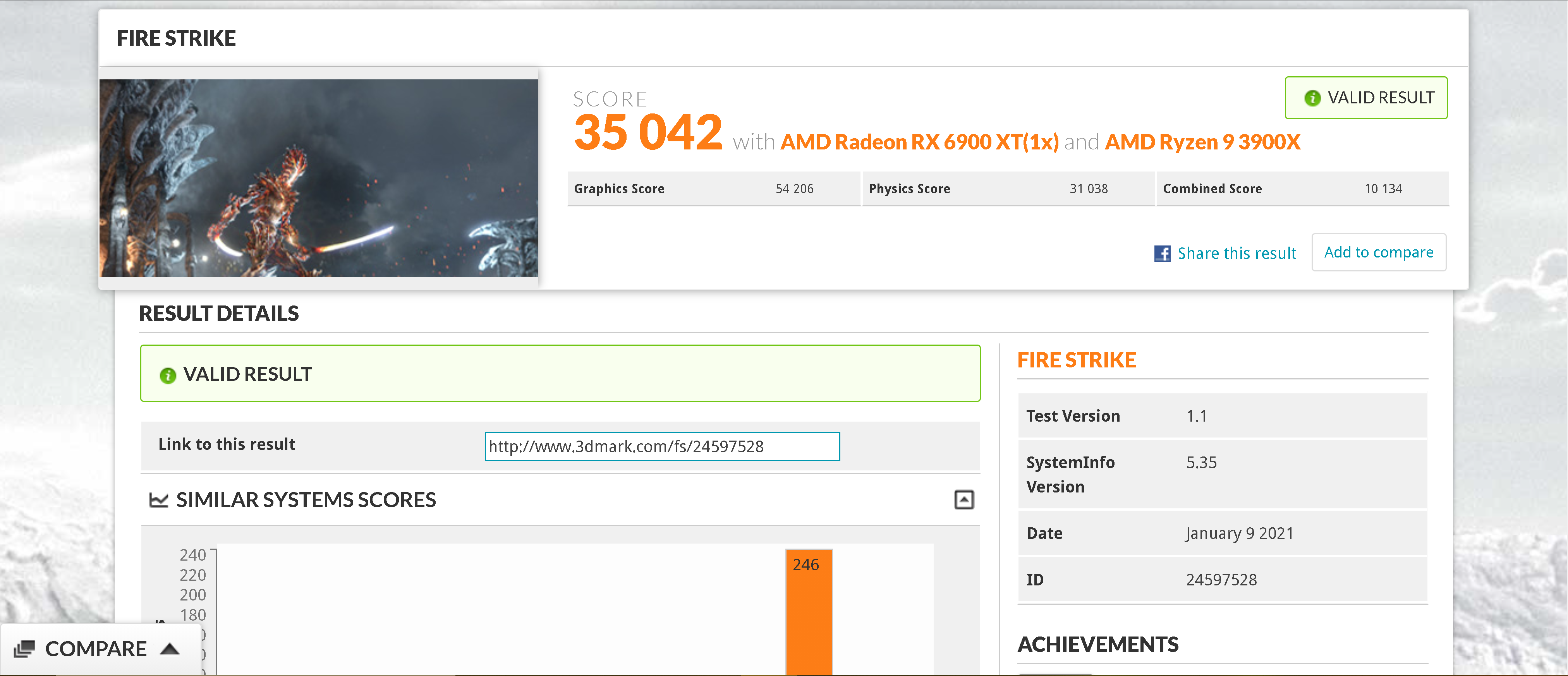Click the orange FIRE STRIKE details heading
Image resolution: width=1568 pixels, height=676 pixels.
click(1076, 360)
